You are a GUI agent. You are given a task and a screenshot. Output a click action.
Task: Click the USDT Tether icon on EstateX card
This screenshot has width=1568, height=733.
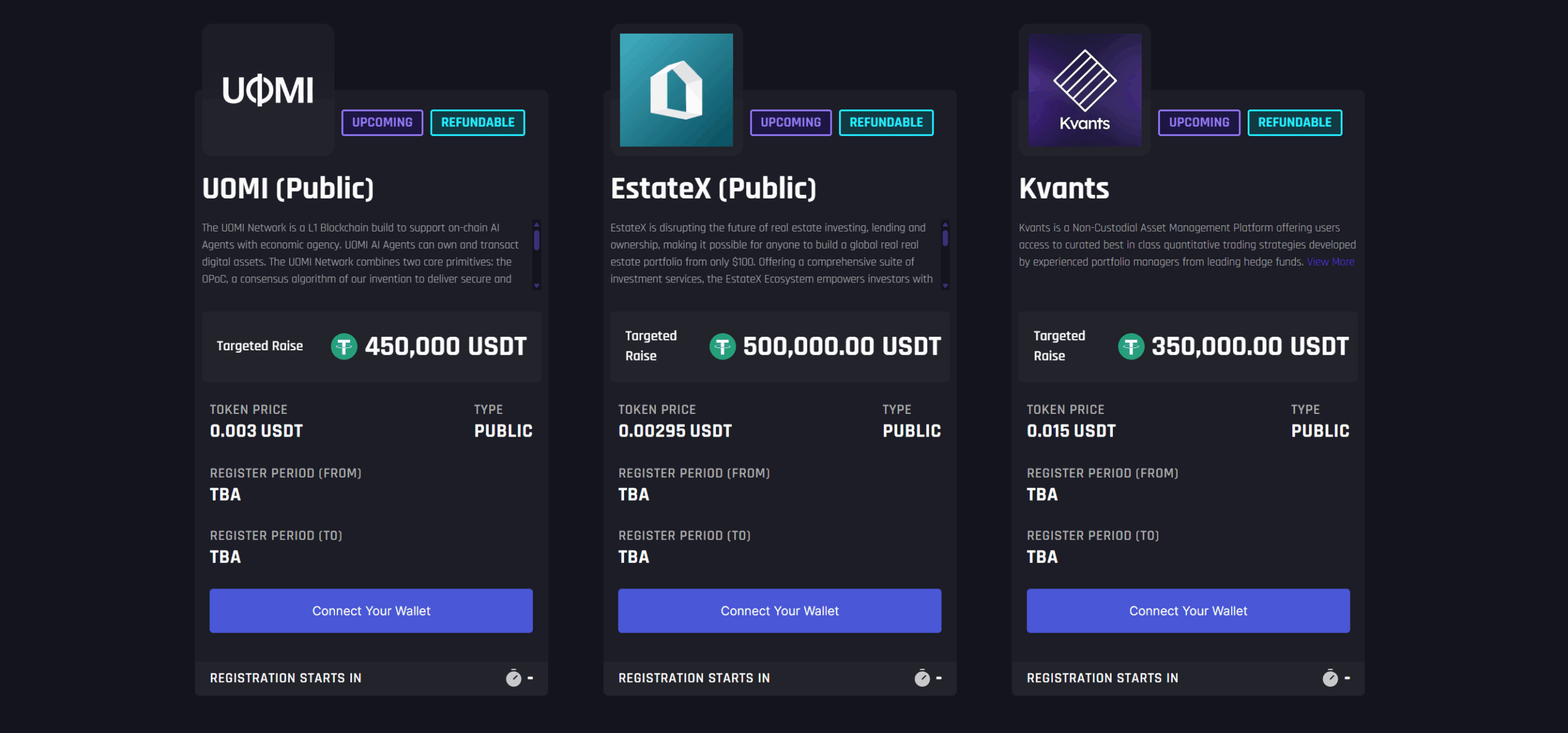point(723,347)
